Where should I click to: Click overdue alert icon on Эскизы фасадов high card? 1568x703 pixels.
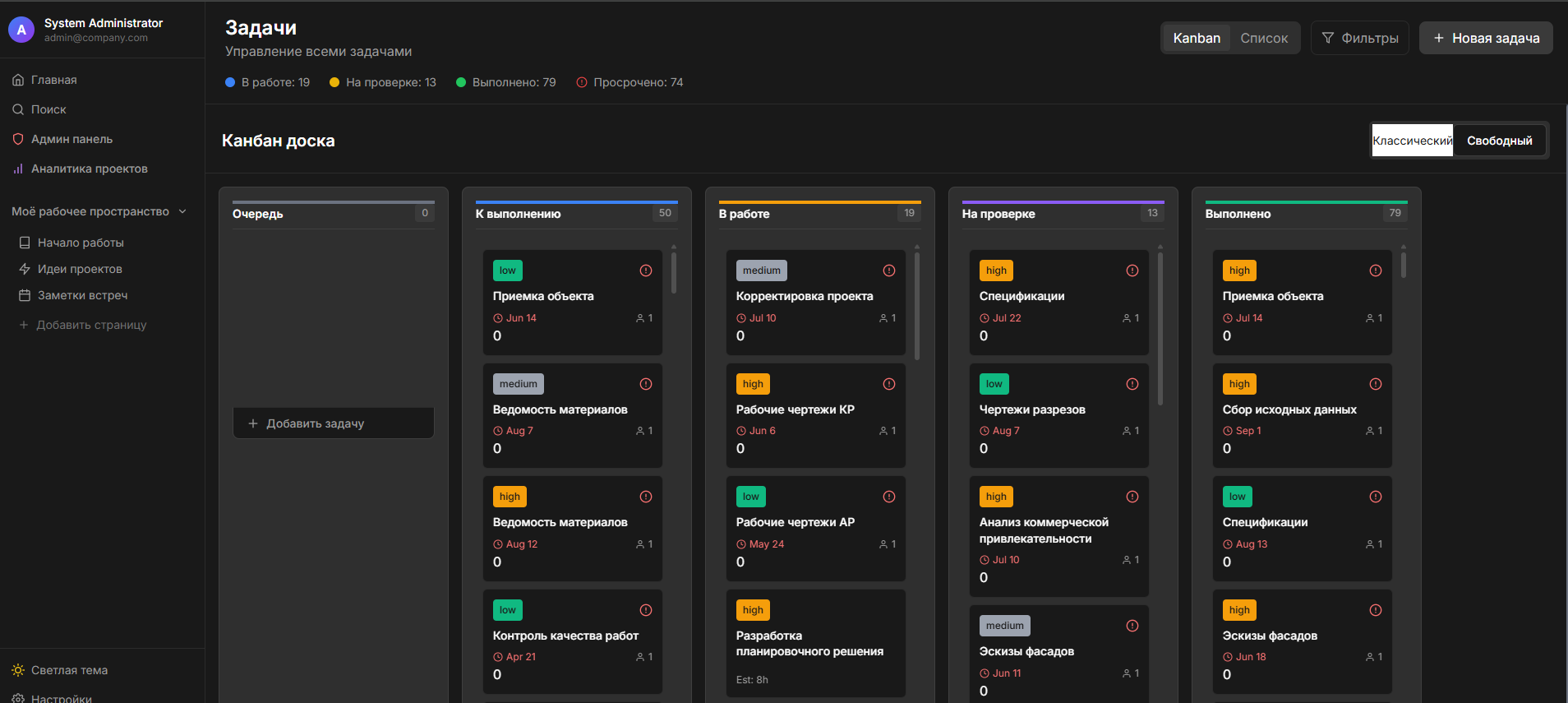1376,610
